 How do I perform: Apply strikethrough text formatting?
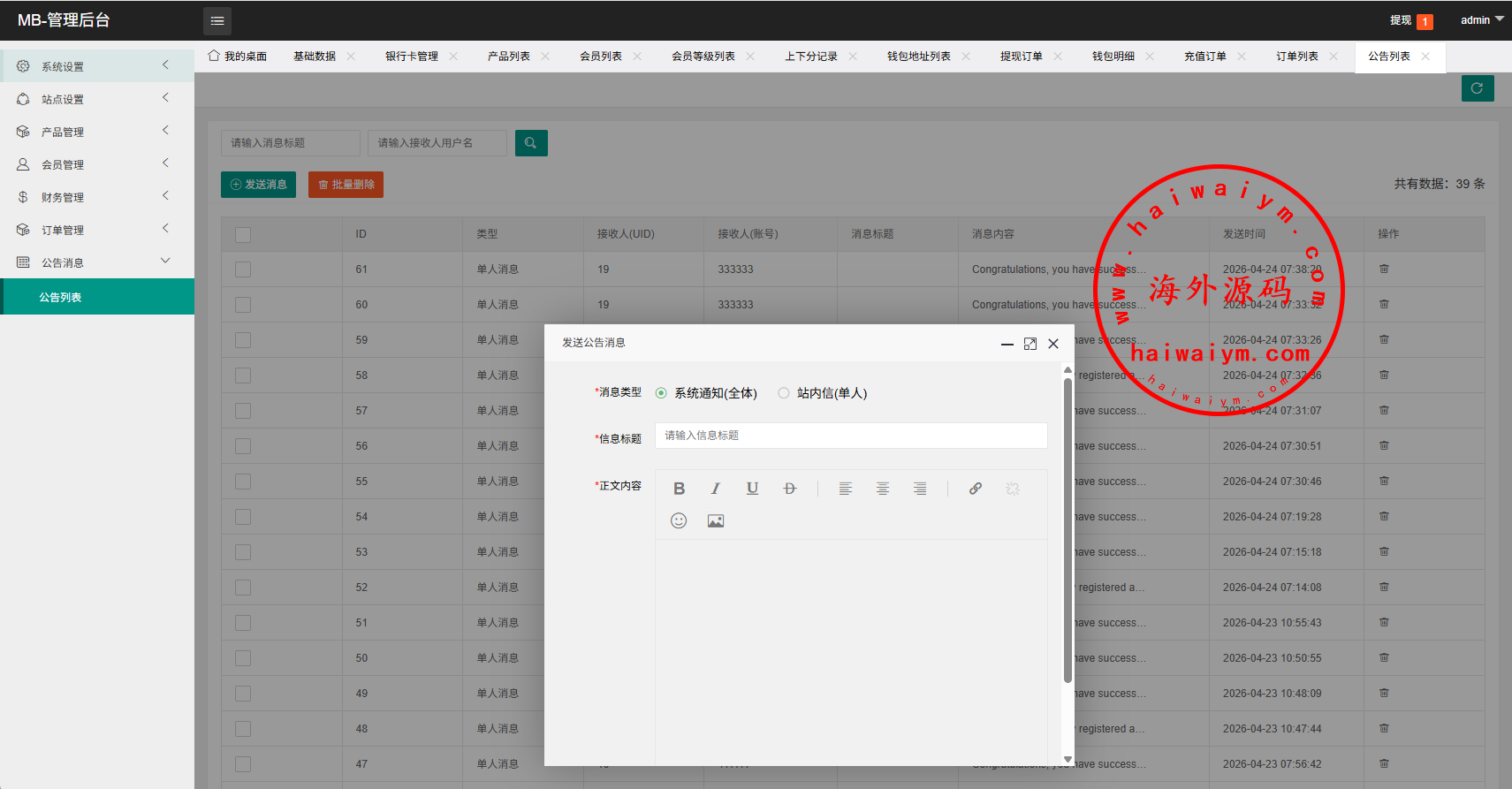pyautogui.click(x=790, y=489)
